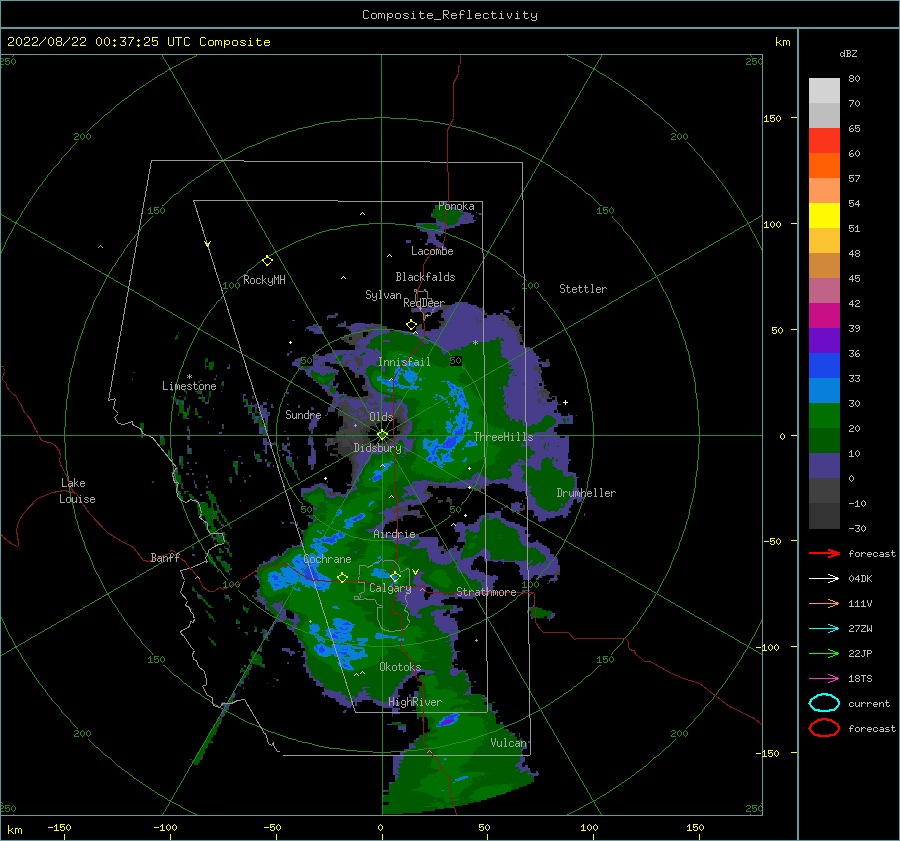Click the Lacombe city label

(432, 251)
